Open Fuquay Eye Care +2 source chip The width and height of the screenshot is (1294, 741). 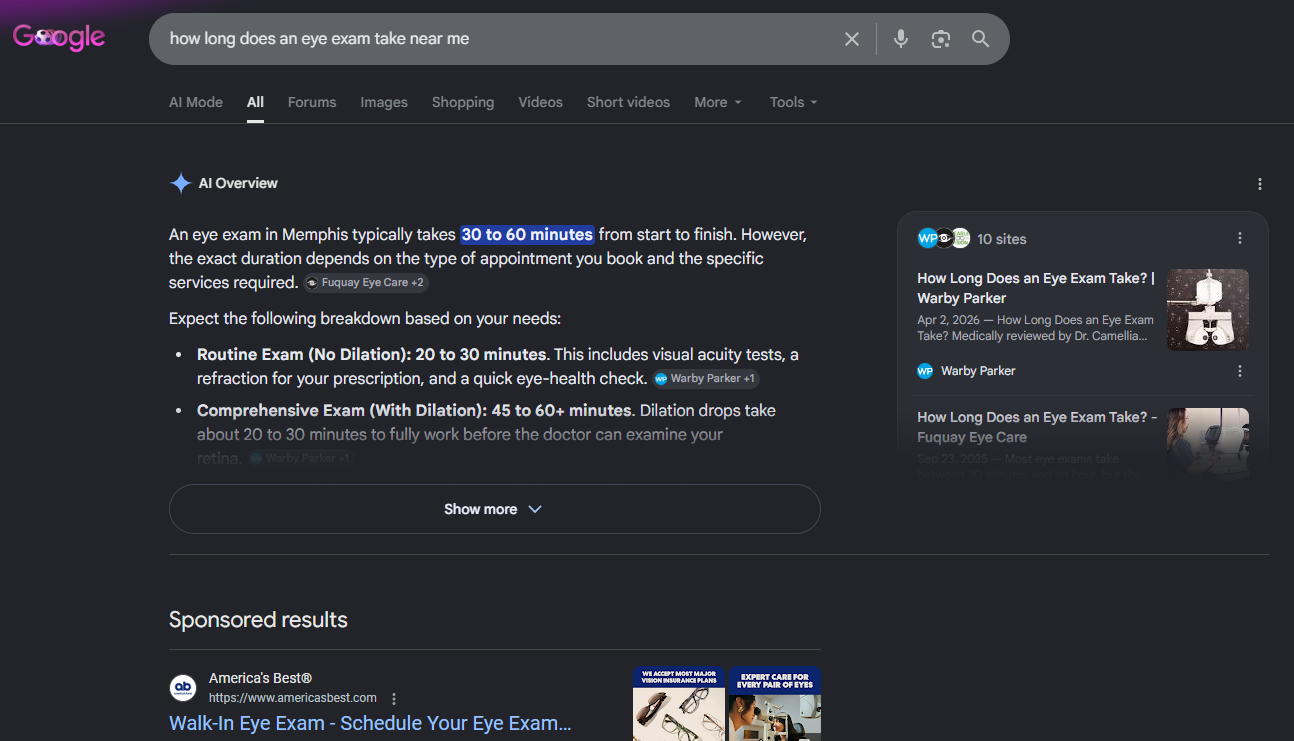[366, 283]
